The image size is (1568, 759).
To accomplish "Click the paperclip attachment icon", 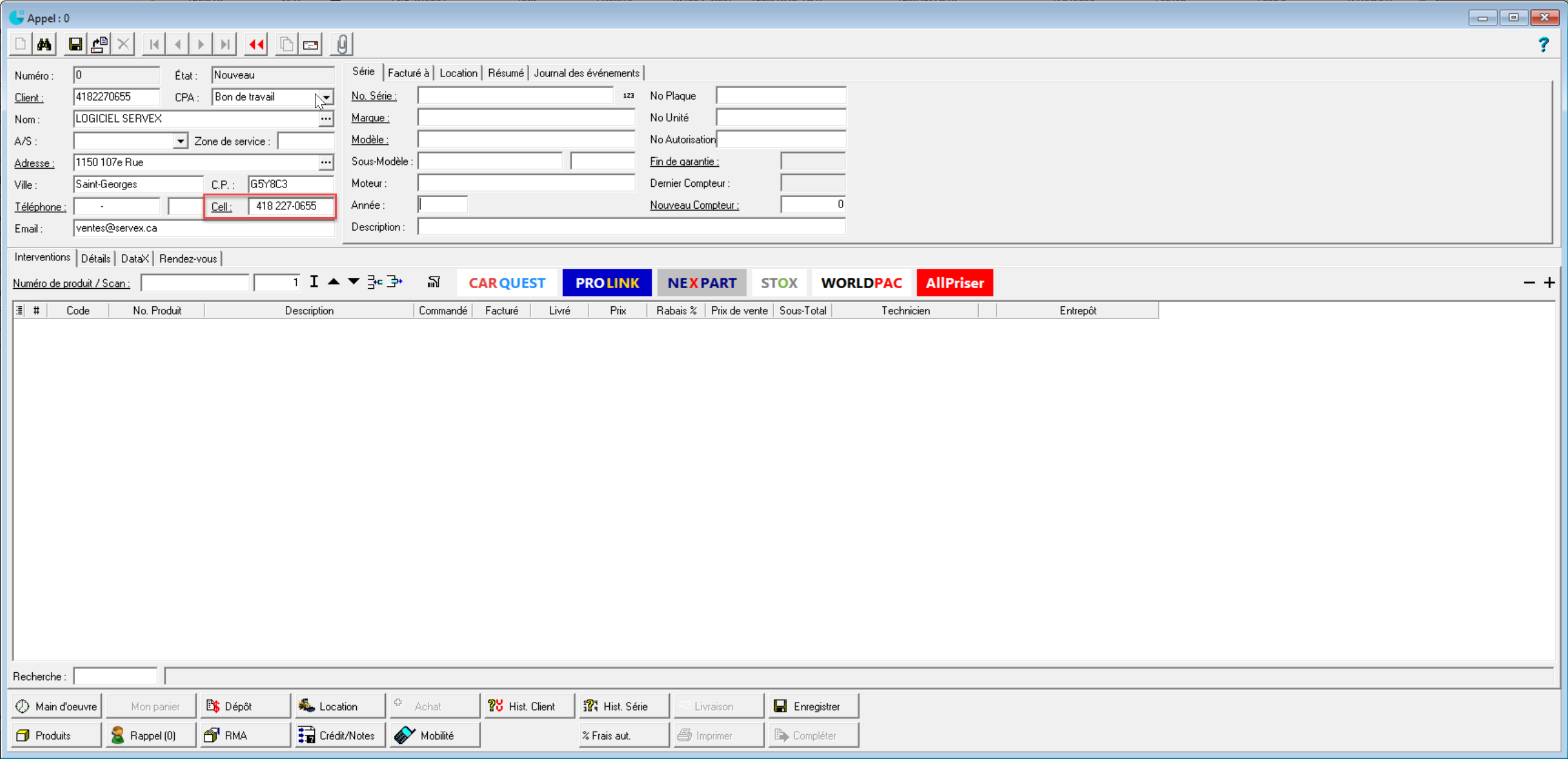I will click(x=342, y=44).
